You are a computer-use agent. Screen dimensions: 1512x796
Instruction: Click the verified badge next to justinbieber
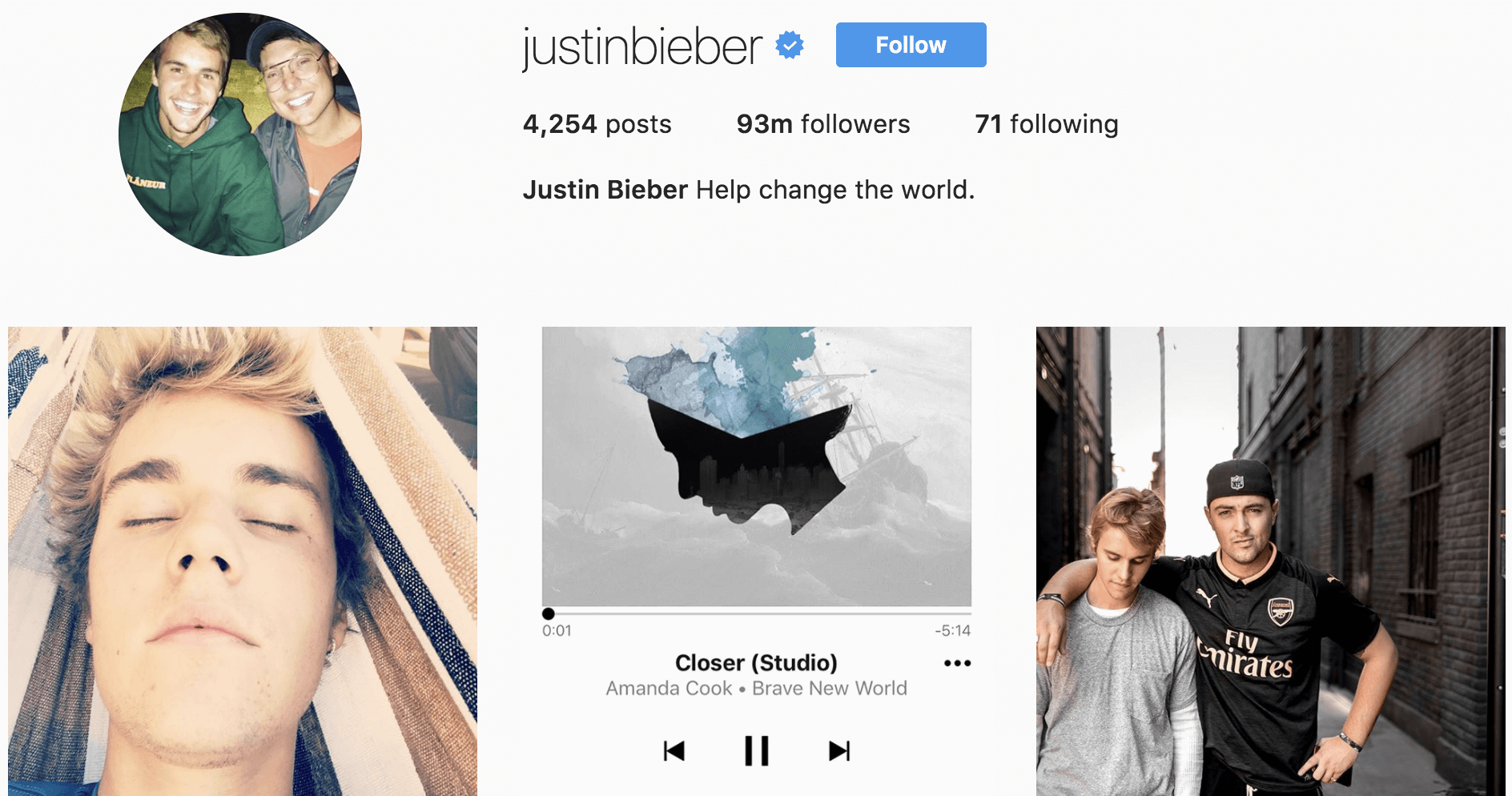pyautogui.click(x=790, y=46)
